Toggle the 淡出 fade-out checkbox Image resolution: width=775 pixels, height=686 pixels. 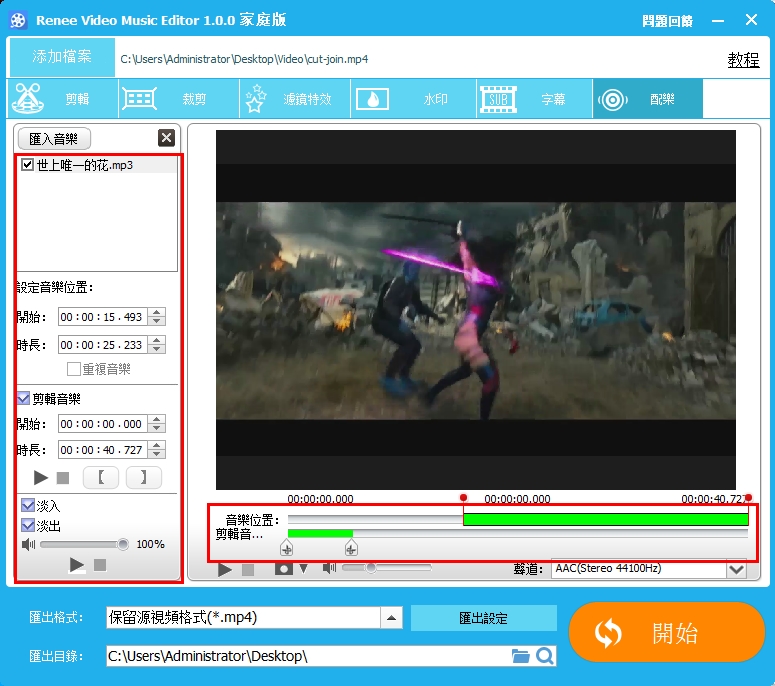(x=28, y=525)
